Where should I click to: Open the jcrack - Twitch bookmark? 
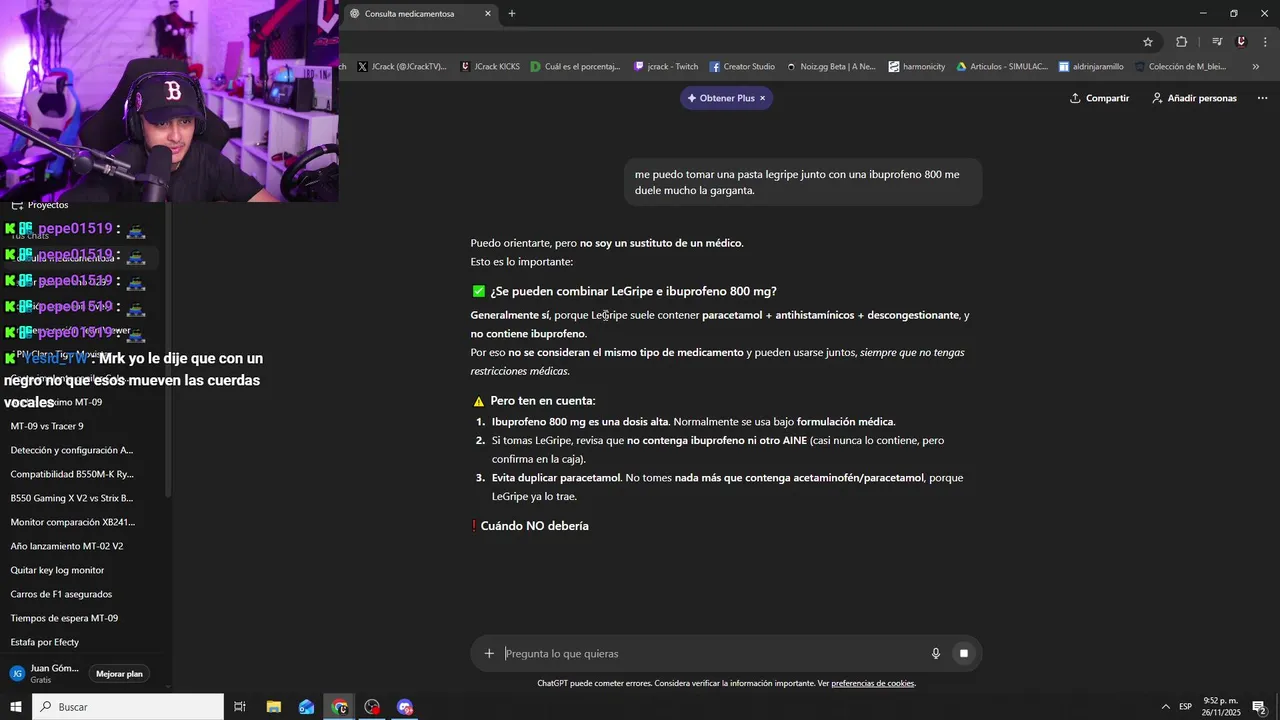coord(666,67)
